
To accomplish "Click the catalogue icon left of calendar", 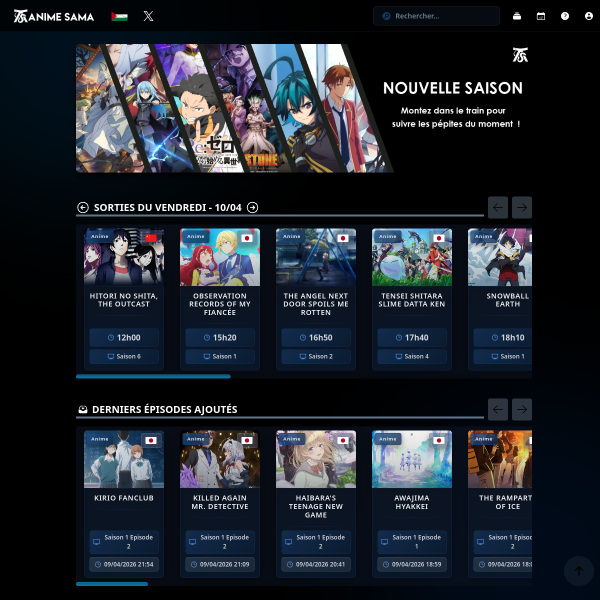I will coord(517,16).
